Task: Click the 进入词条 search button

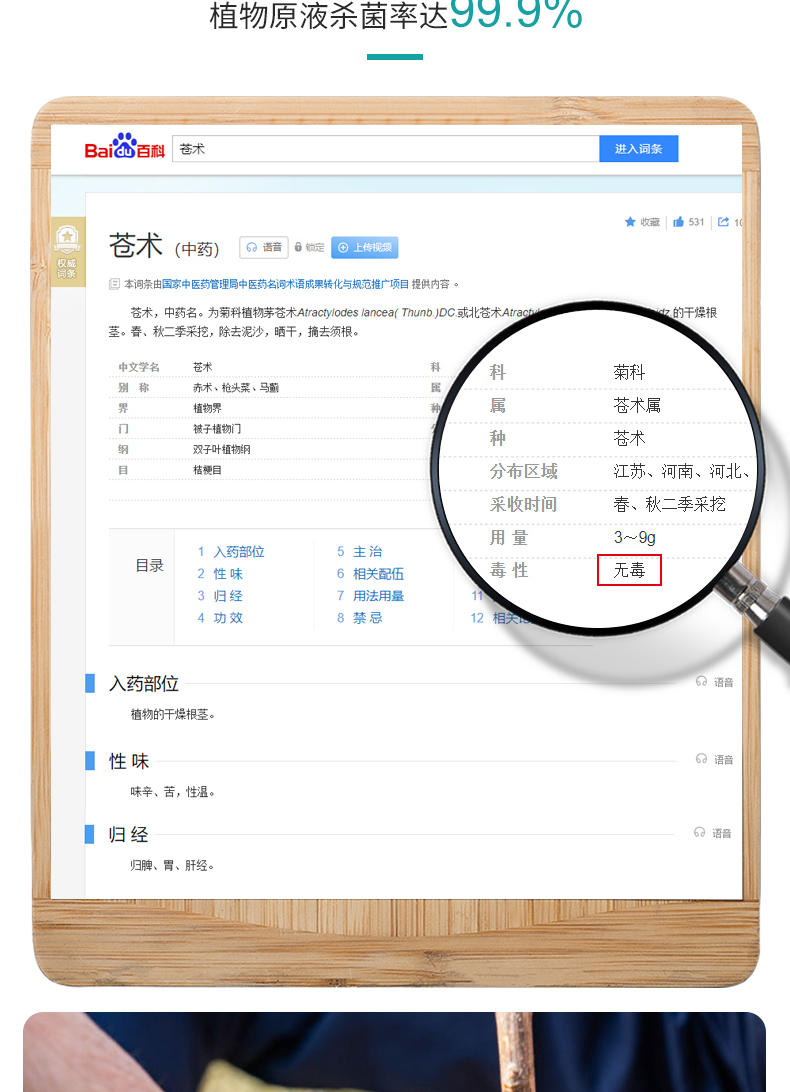Action: [638, 149]
